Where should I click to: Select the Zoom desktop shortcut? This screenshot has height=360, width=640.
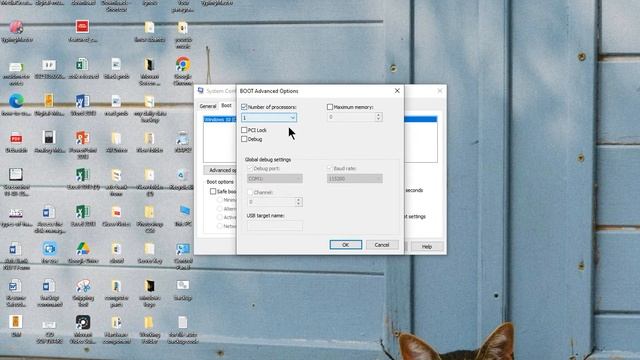tap(49, 249)
